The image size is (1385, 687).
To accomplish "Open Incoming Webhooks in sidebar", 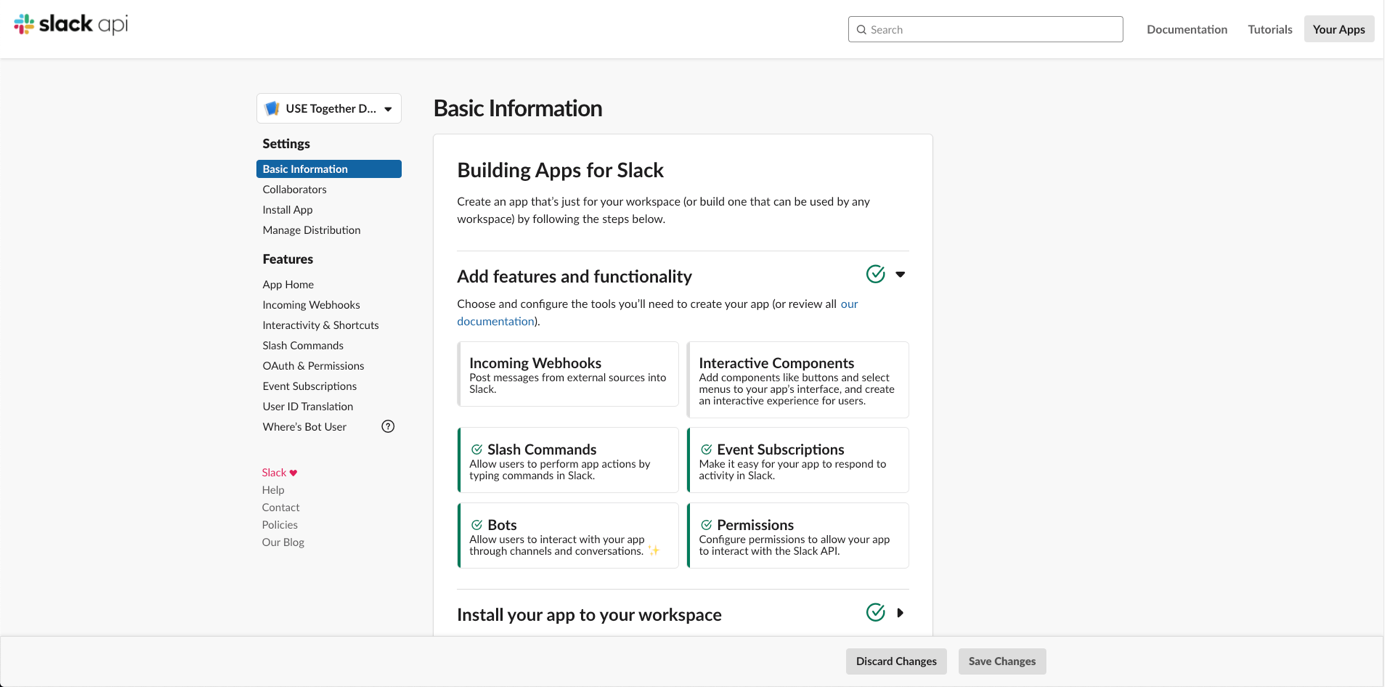I will 311,305.
